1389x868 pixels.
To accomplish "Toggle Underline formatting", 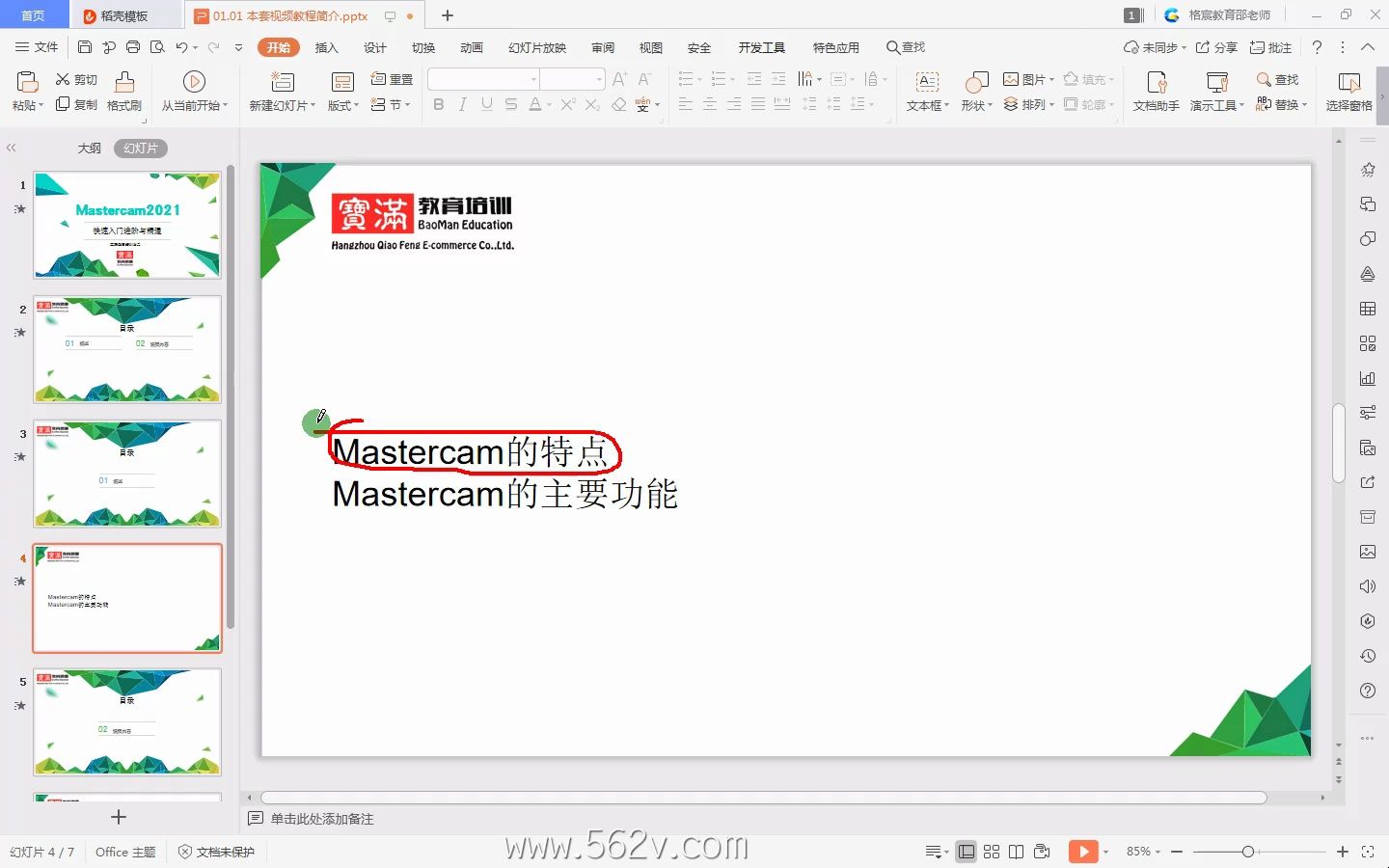I will (x=487, y=104).
